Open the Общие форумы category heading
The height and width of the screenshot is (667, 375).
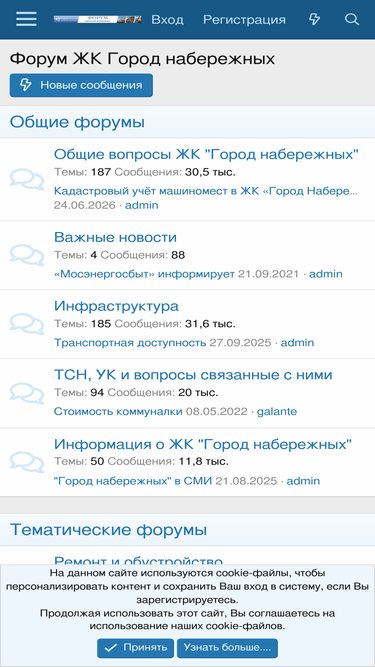click(x=77, y=122)
